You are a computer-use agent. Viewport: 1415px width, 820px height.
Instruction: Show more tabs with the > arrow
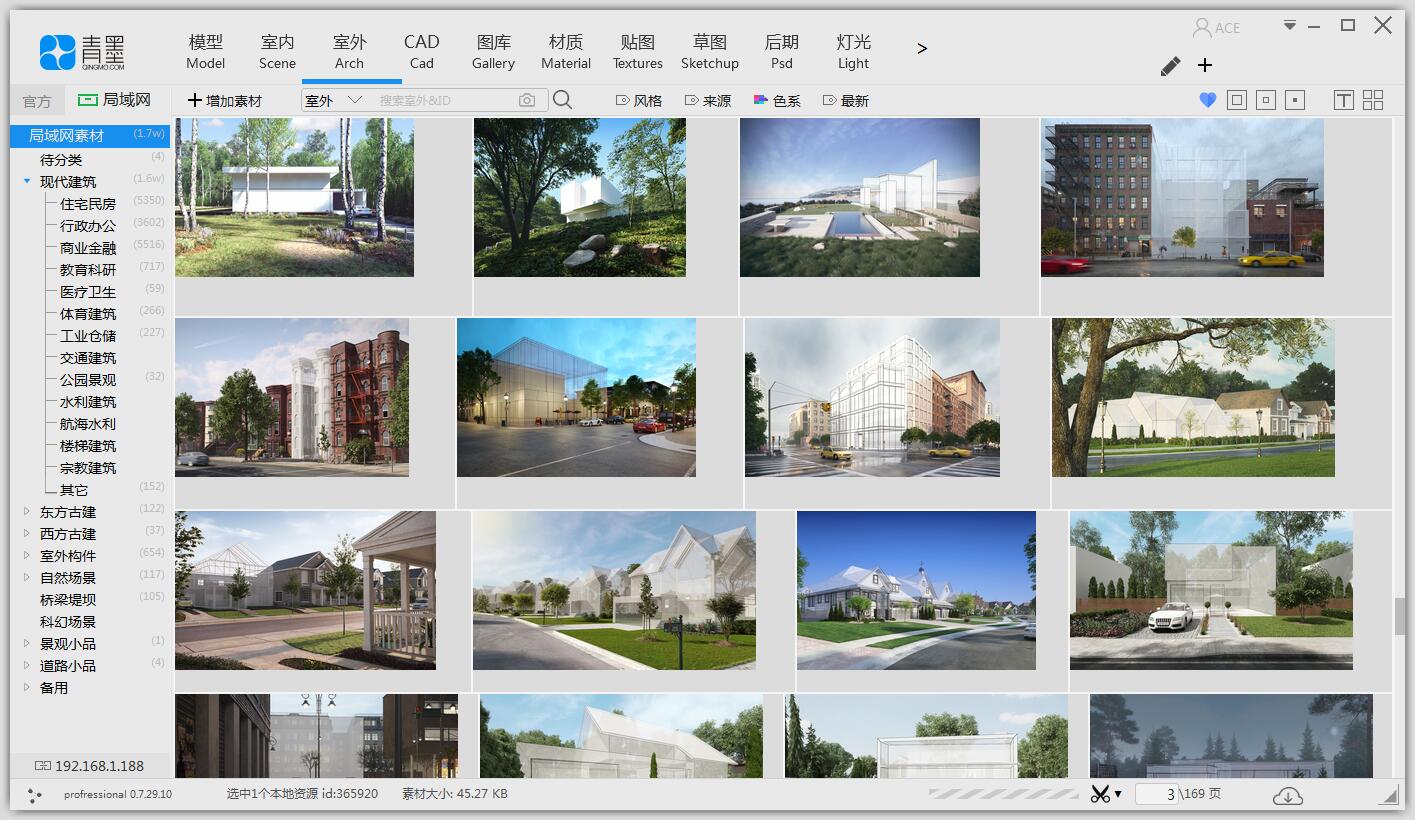coord(922,48)
